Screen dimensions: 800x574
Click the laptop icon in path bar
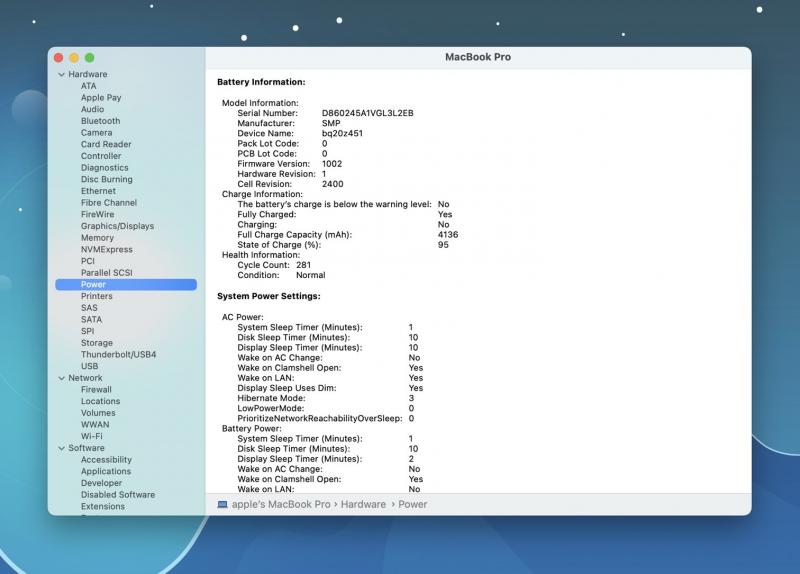222,504
